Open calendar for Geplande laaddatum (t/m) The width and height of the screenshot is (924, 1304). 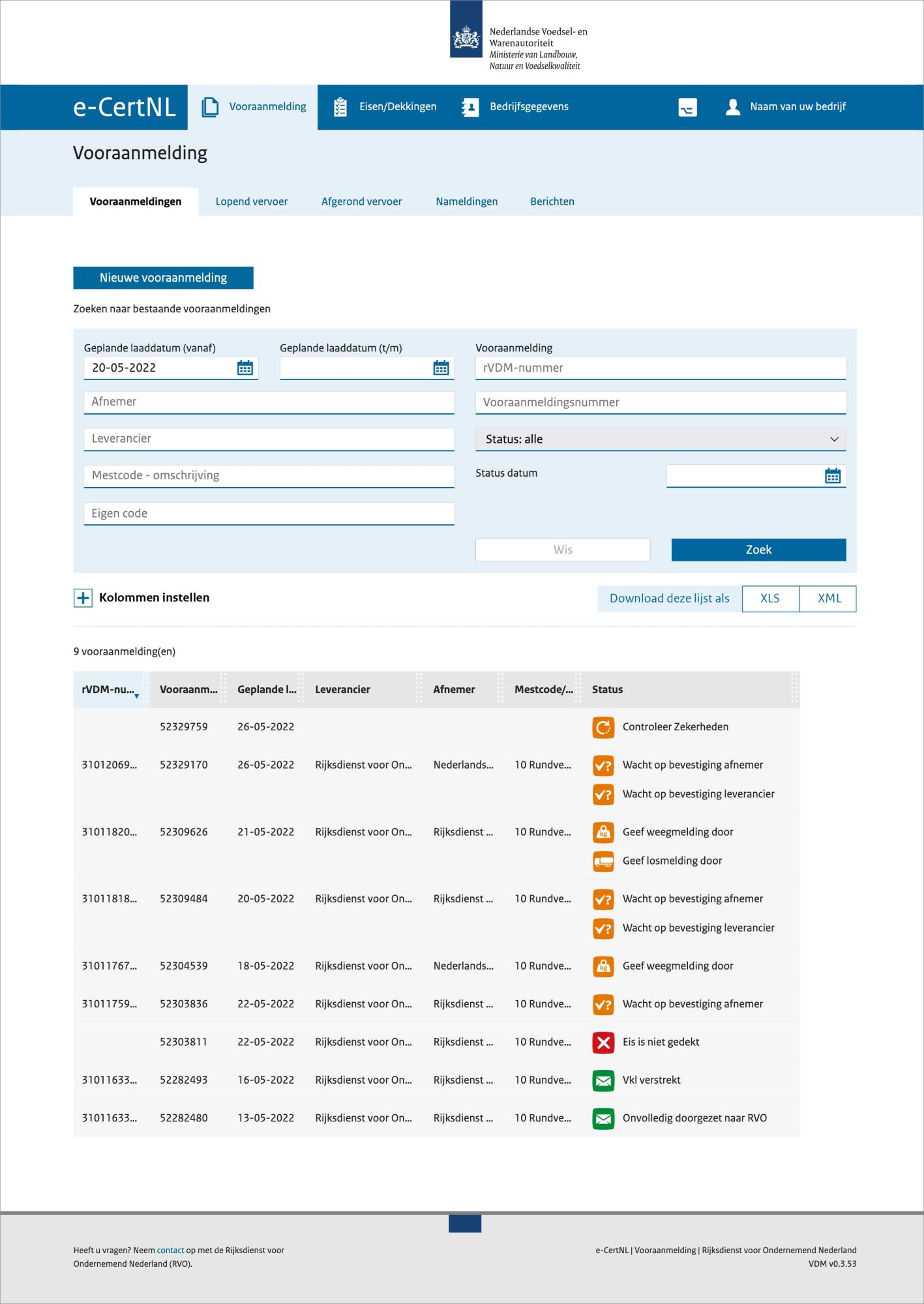click(x=441, y=368)
